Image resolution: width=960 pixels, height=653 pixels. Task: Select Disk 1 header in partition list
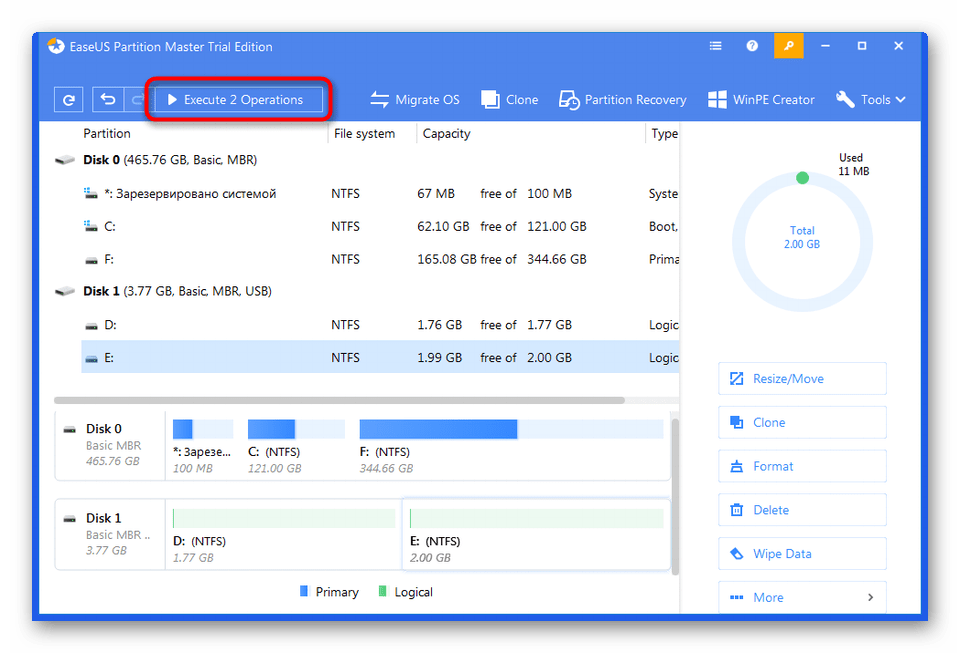177,291
